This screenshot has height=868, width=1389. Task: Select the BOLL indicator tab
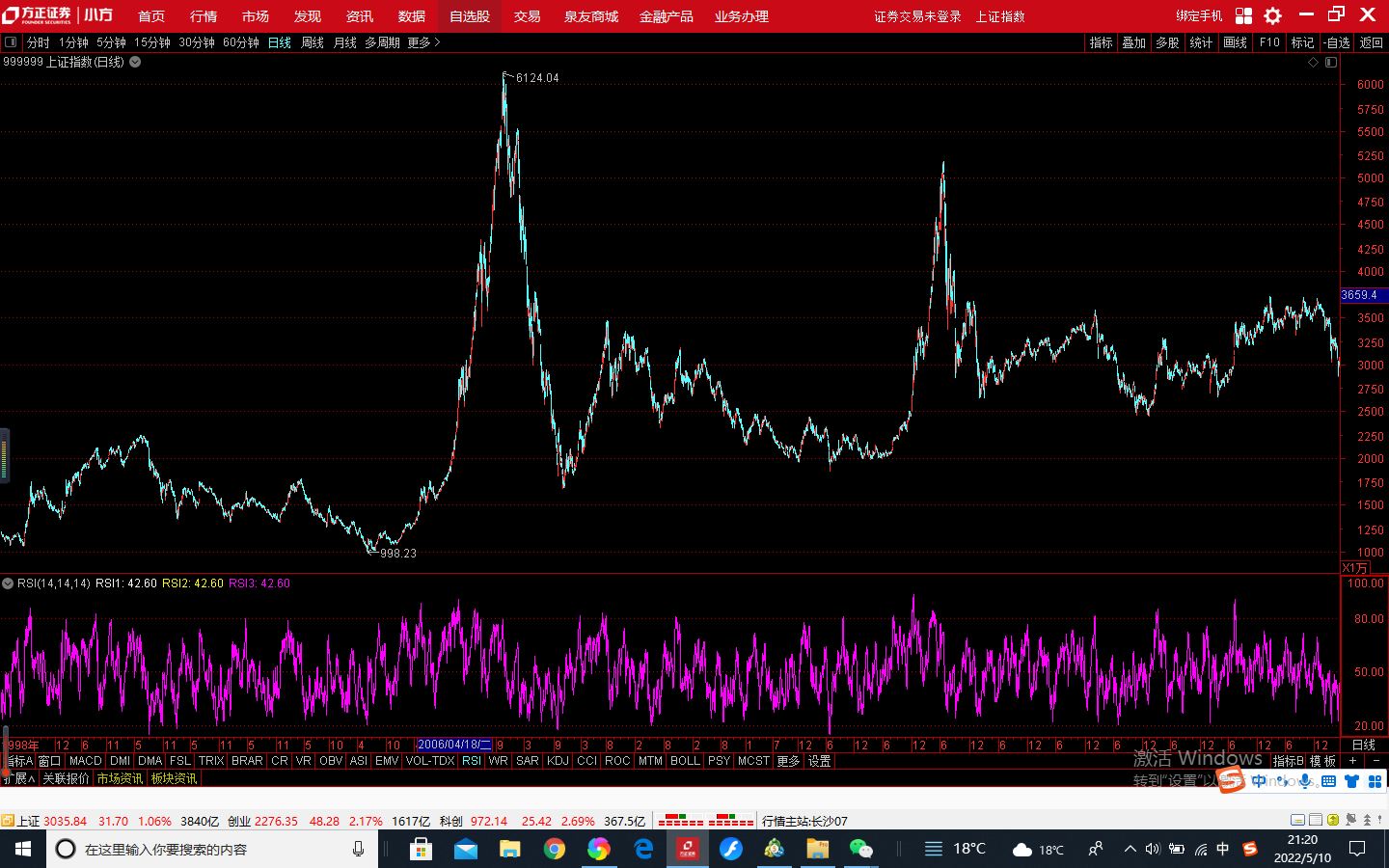point(685,761)
